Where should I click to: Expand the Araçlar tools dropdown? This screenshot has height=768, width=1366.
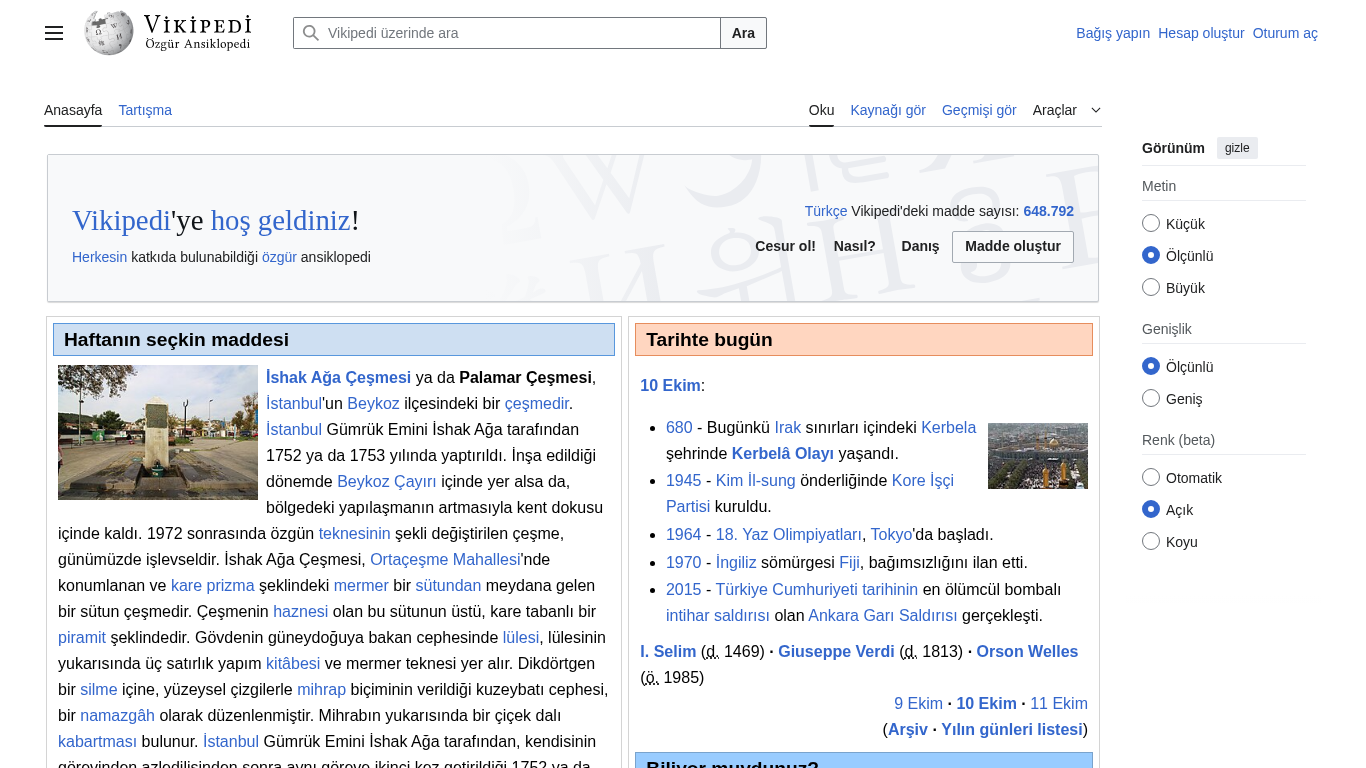coord(1066,110)
